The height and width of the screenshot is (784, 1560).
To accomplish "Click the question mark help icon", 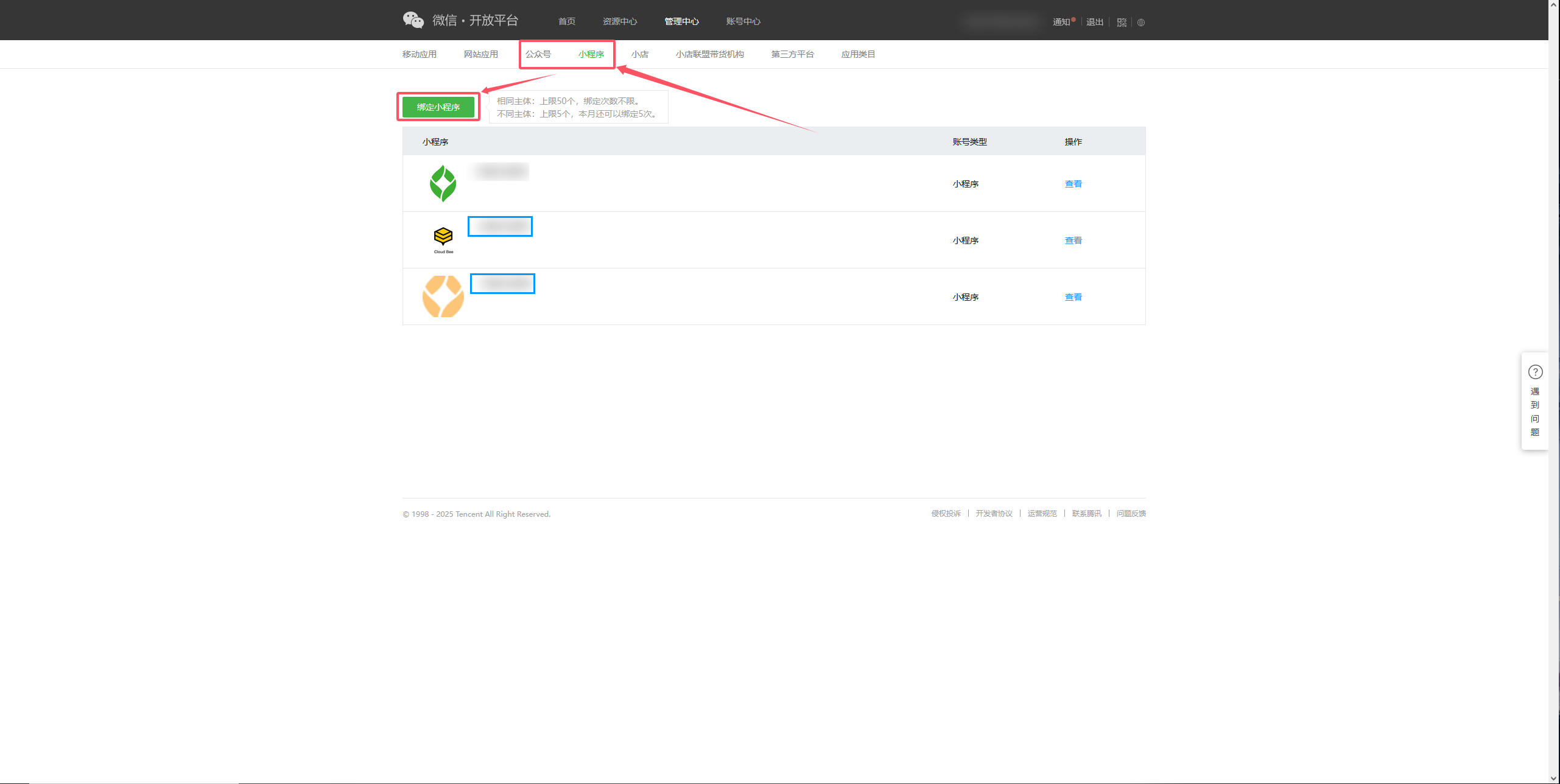I will [x=1535, y=372].
